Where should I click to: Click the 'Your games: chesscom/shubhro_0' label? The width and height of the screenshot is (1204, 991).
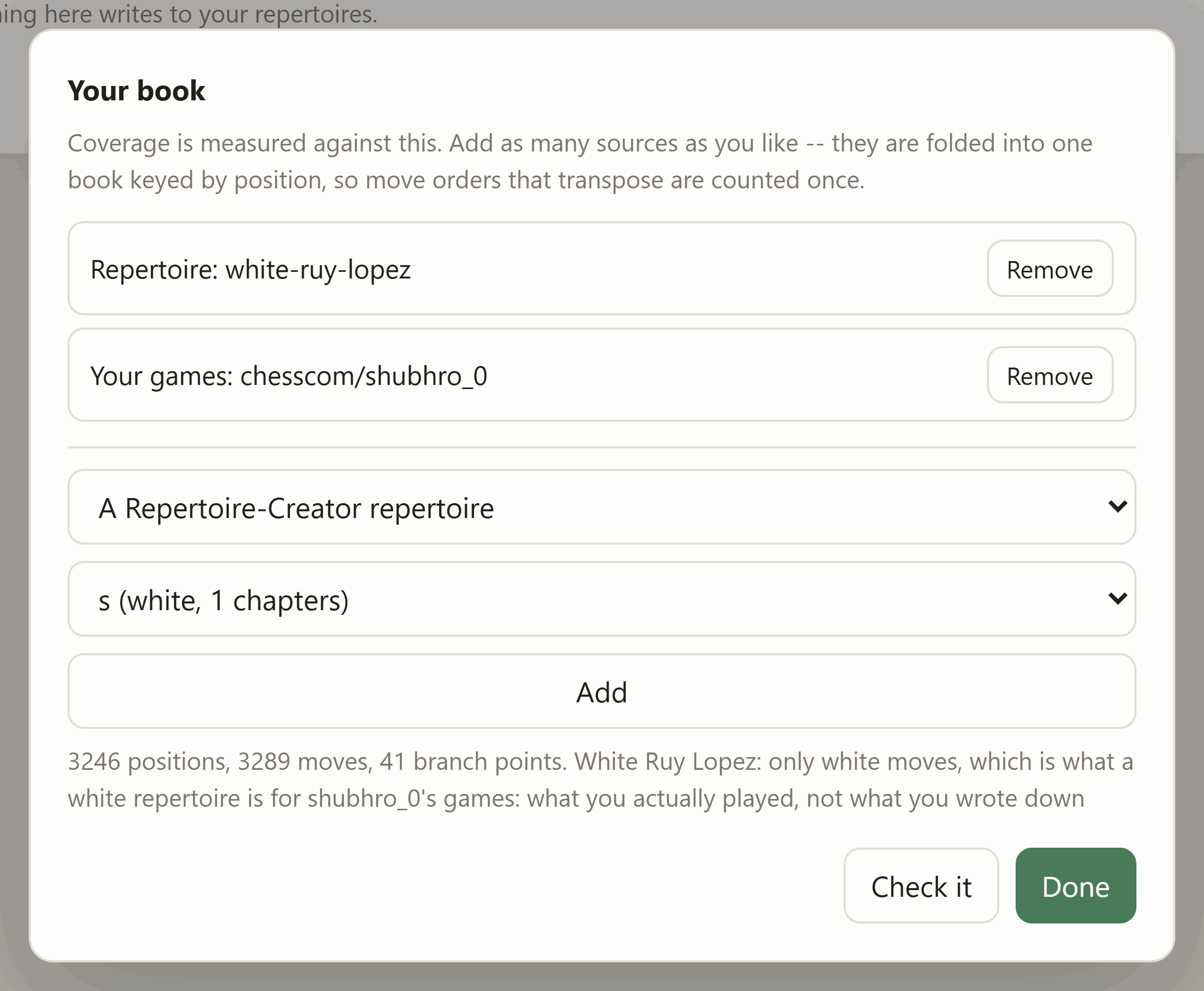[289, 376]
